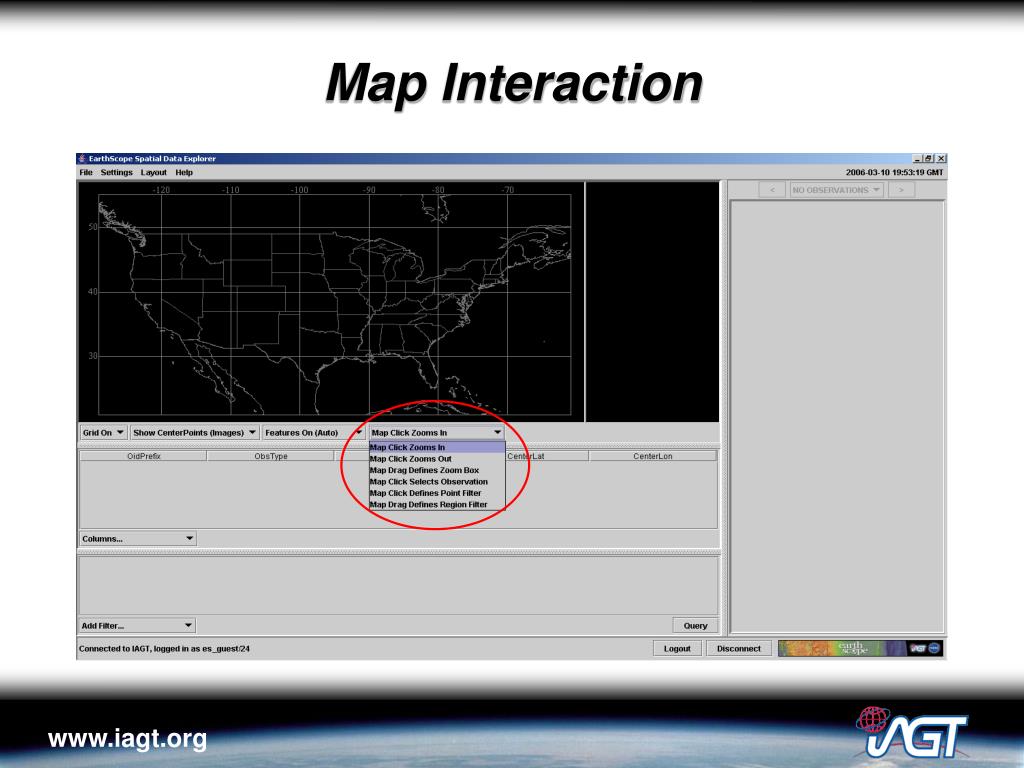
Task: Click the Disconnect button
Action: (739, 648)
